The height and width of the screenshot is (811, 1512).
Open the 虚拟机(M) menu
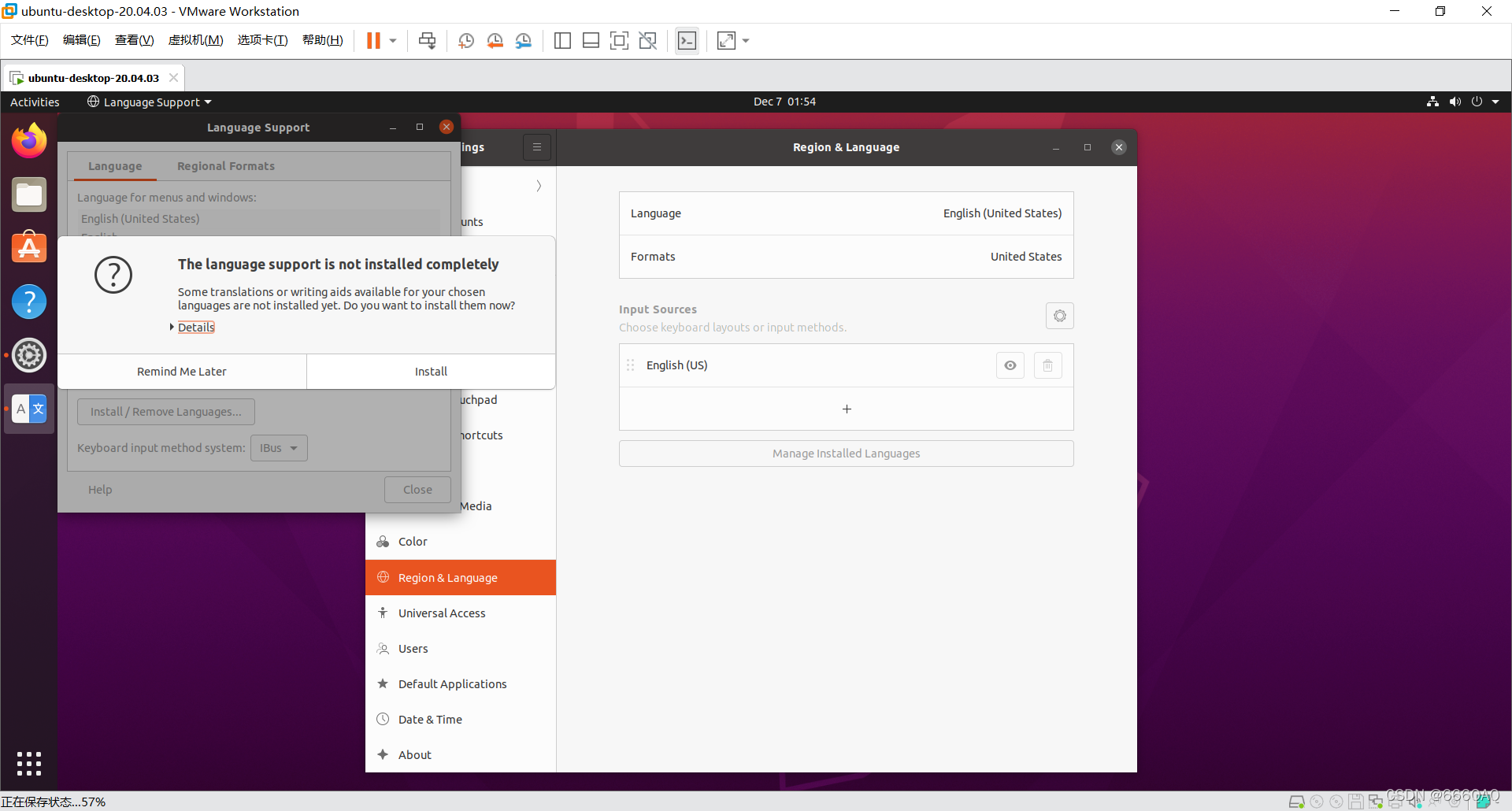196,40
